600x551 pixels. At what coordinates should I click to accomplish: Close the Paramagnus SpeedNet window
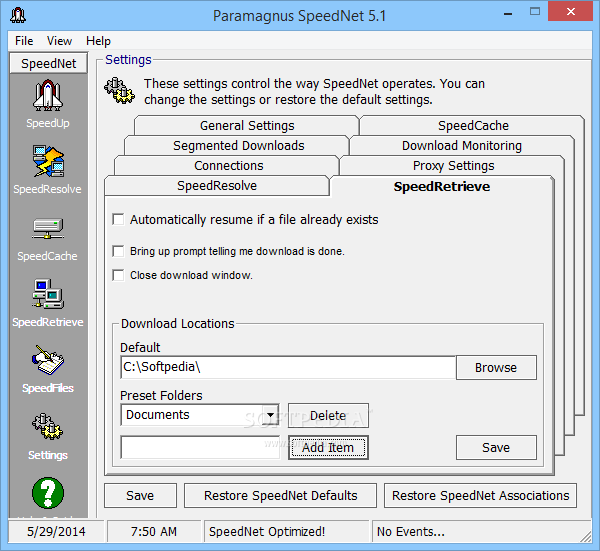coord(571,11)
